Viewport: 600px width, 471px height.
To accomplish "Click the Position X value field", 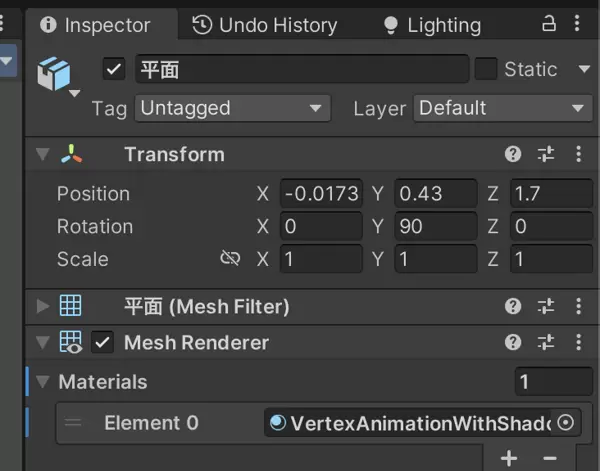I will click(321, 194).
